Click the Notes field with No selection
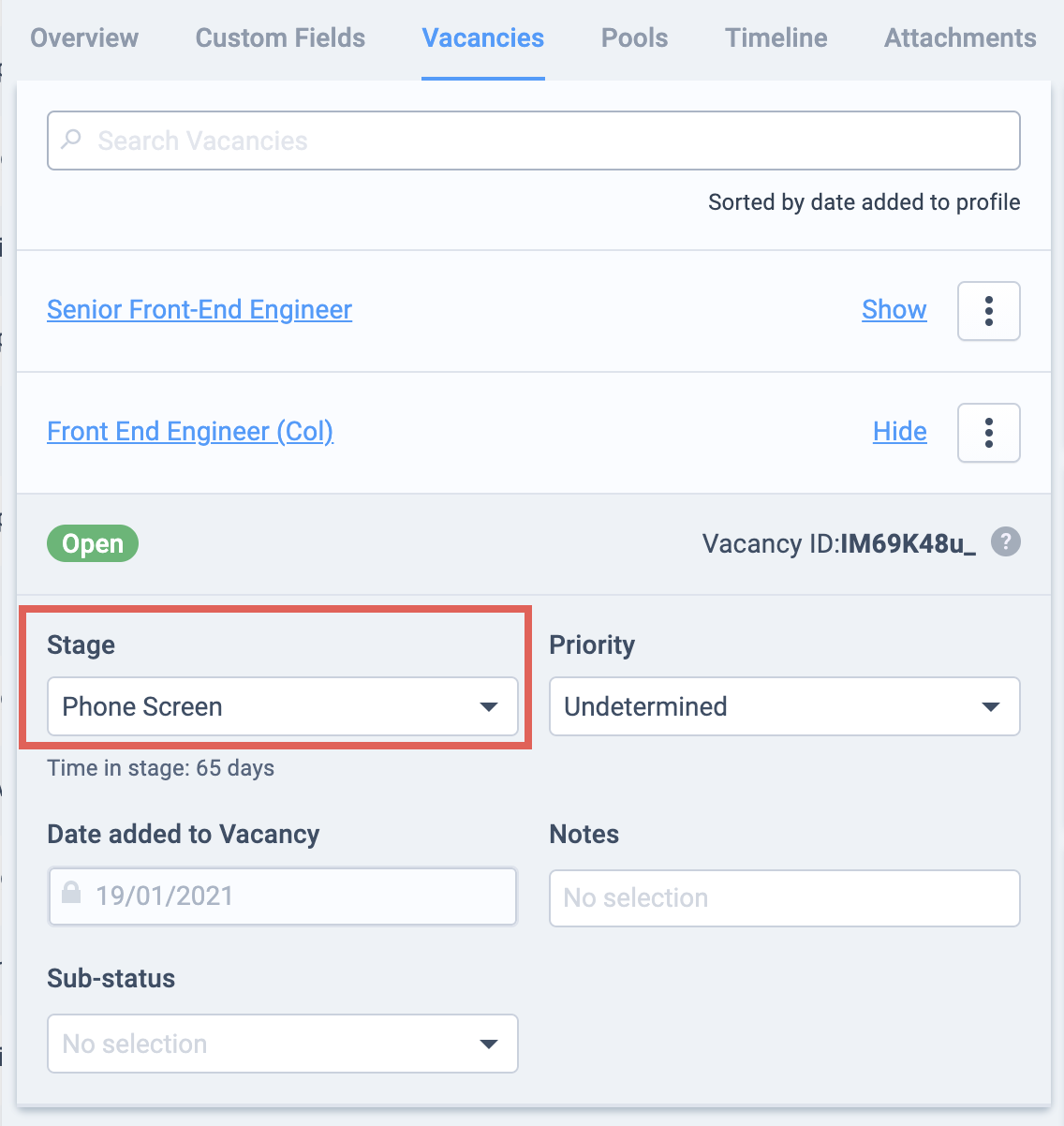Viewport: 1064px width, 1126px height. [785, 898]
